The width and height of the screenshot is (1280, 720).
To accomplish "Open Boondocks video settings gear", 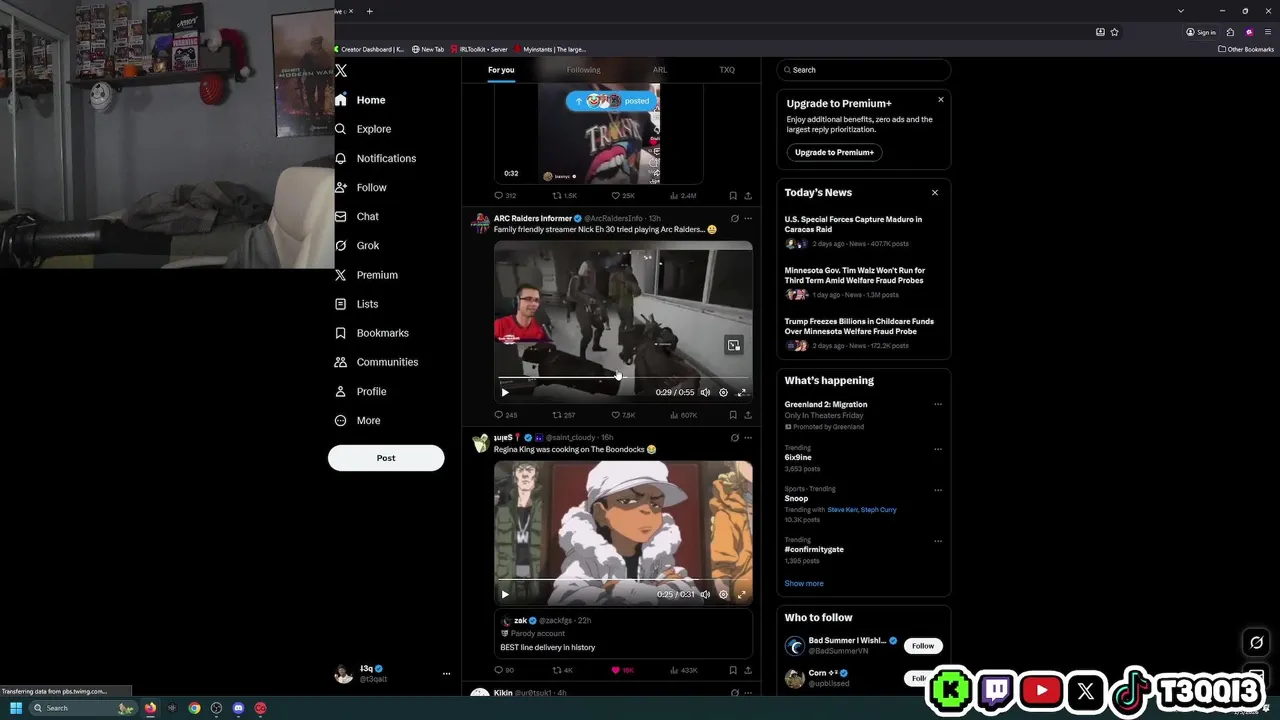I will point(723,594).
